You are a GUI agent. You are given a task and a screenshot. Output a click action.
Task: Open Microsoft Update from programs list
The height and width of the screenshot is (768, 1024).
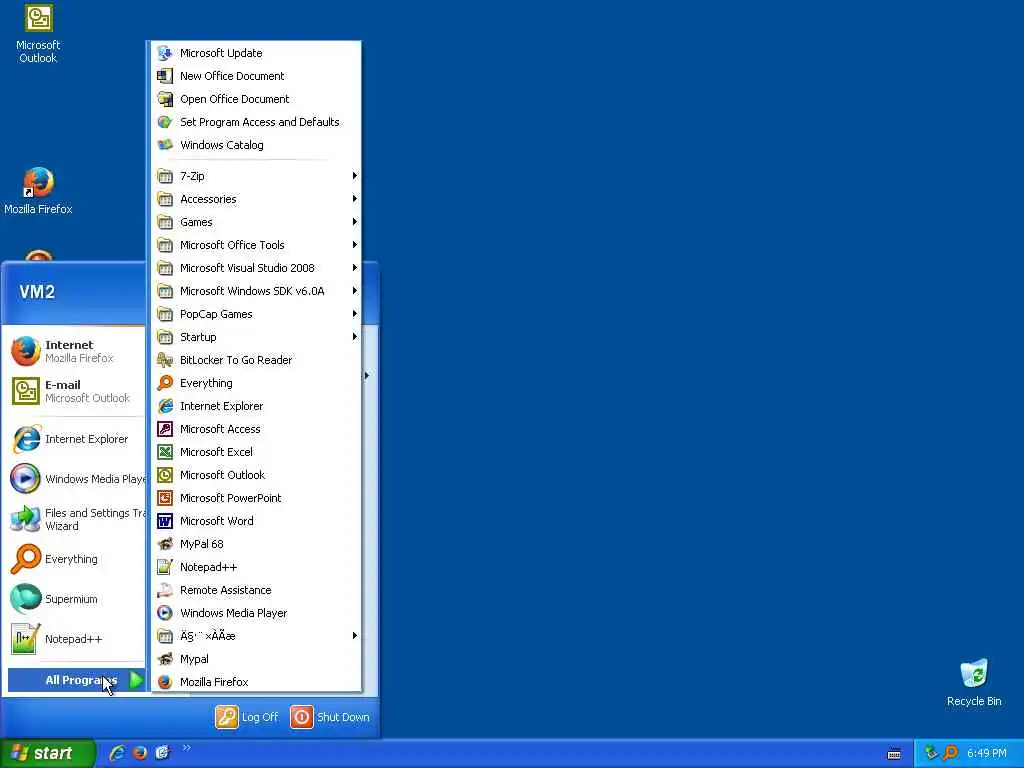point(256,53)
